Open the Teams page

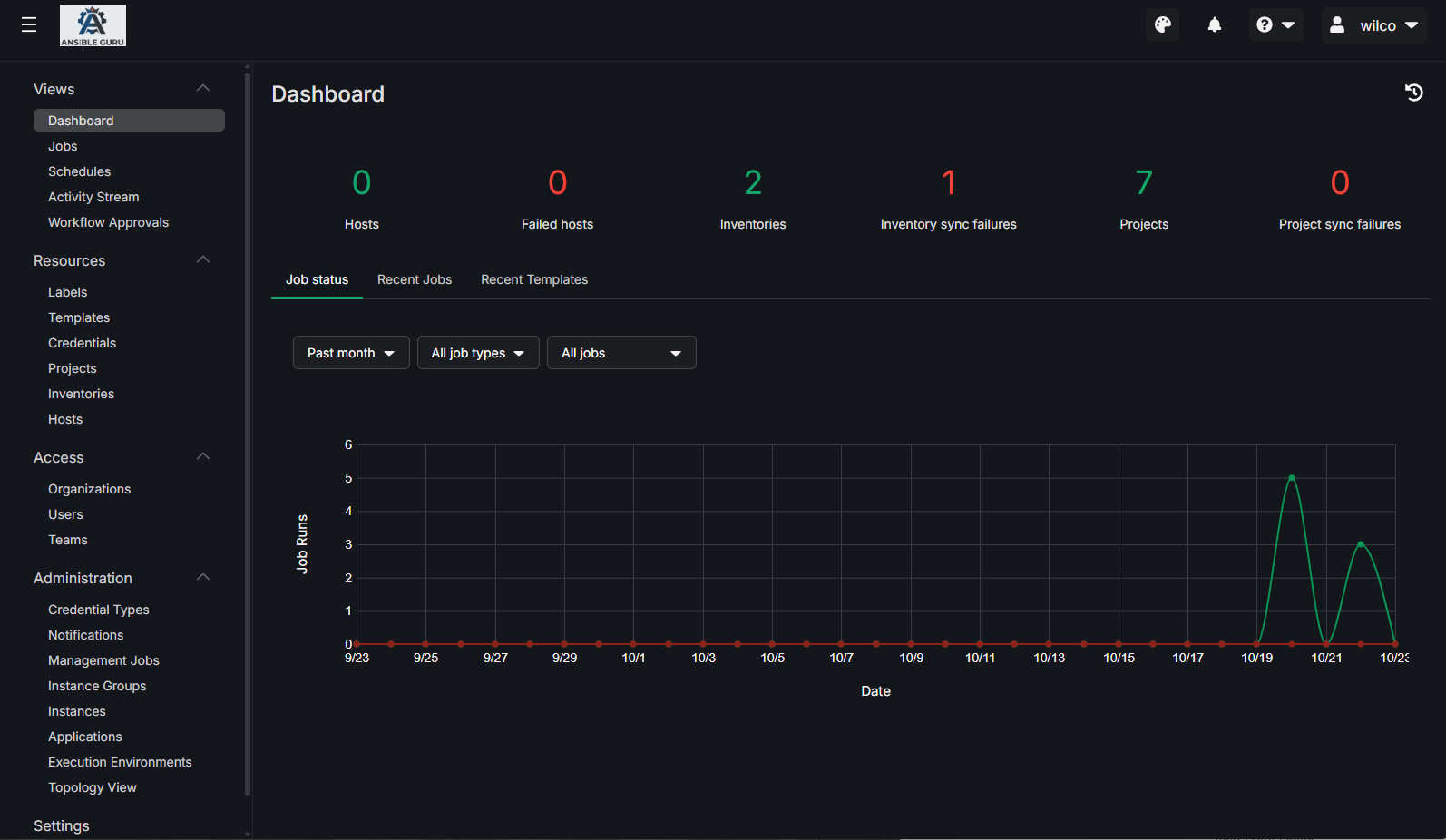[68, 540]
